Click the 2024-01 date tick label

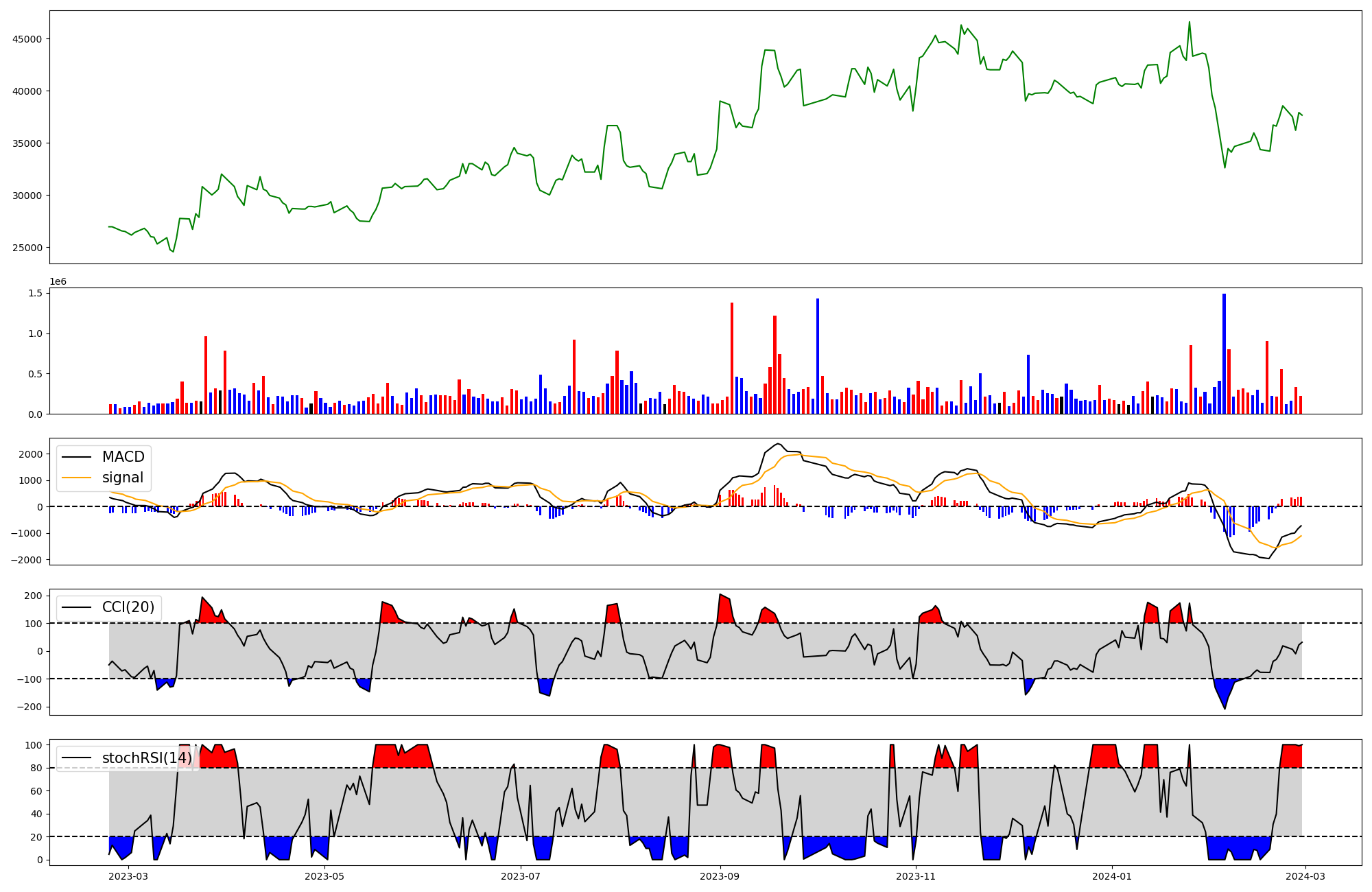tap(1111, 876)
